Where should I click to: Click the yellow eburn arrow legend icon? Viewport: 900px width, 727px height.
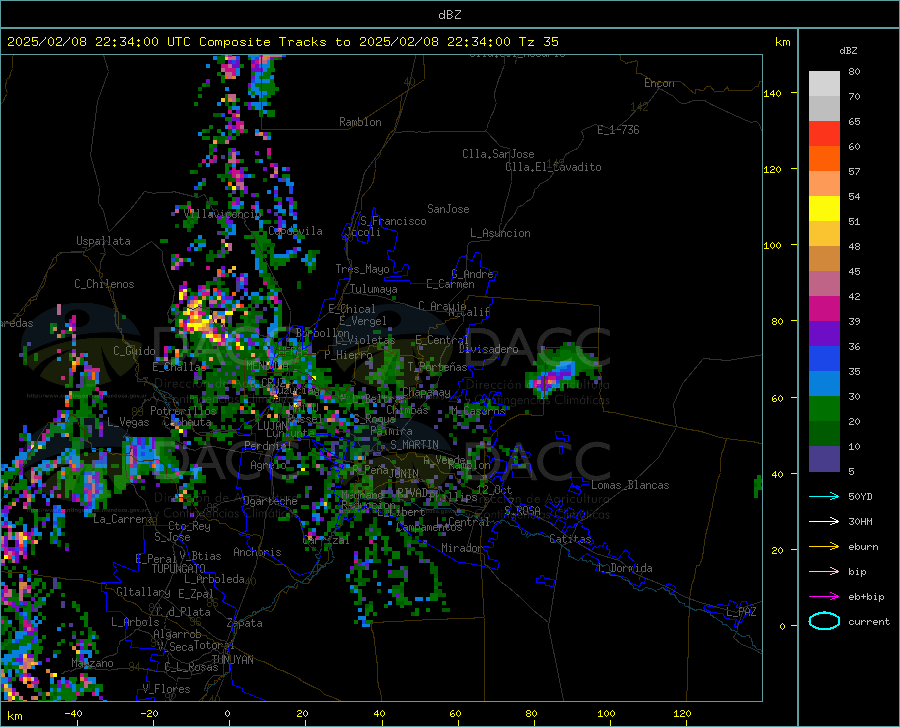click(824, 547)
